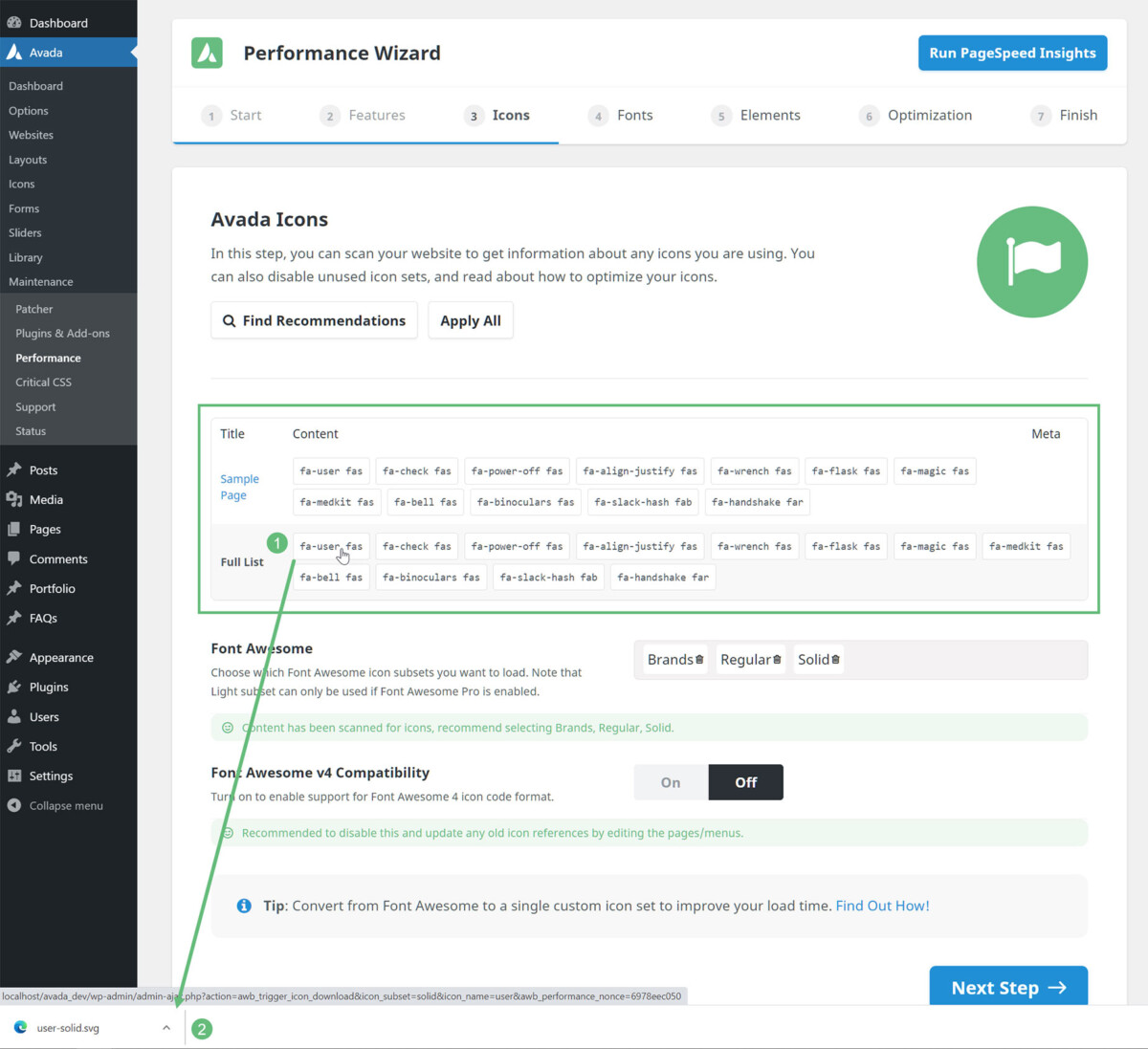This screenshot has height=1049, width=1148.
Task: Proceed with the Next Step button
Action: pyautogui.click(x=1007, y=988)
